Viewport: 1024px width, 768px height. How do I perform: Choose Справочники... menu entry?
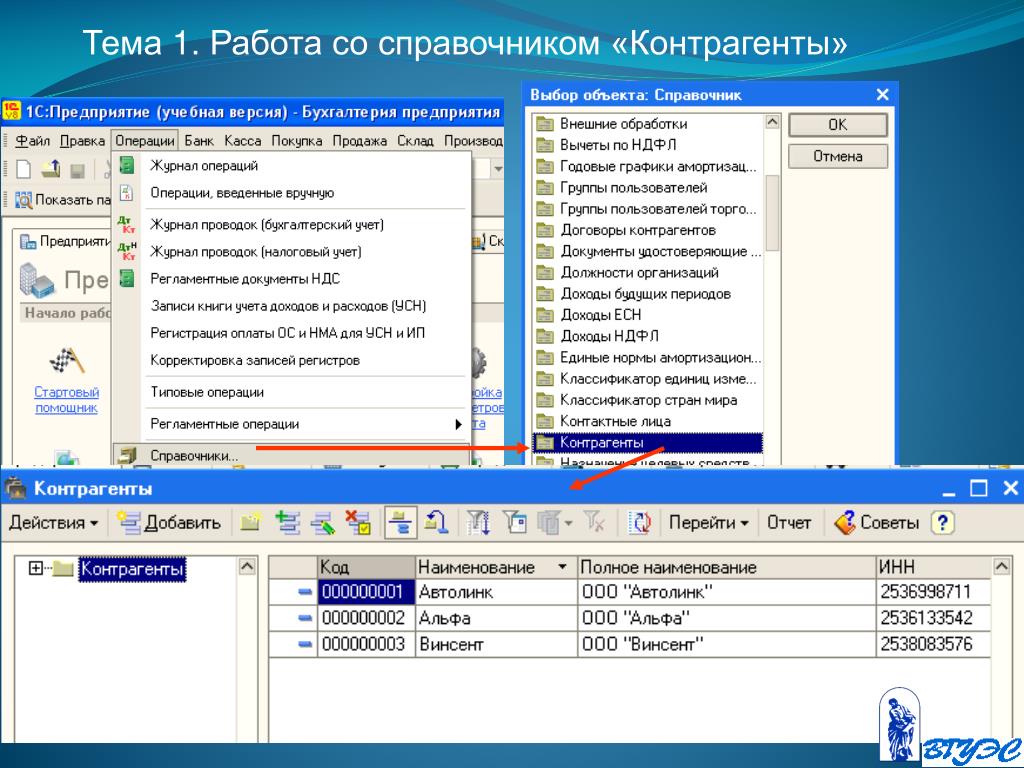291,455
